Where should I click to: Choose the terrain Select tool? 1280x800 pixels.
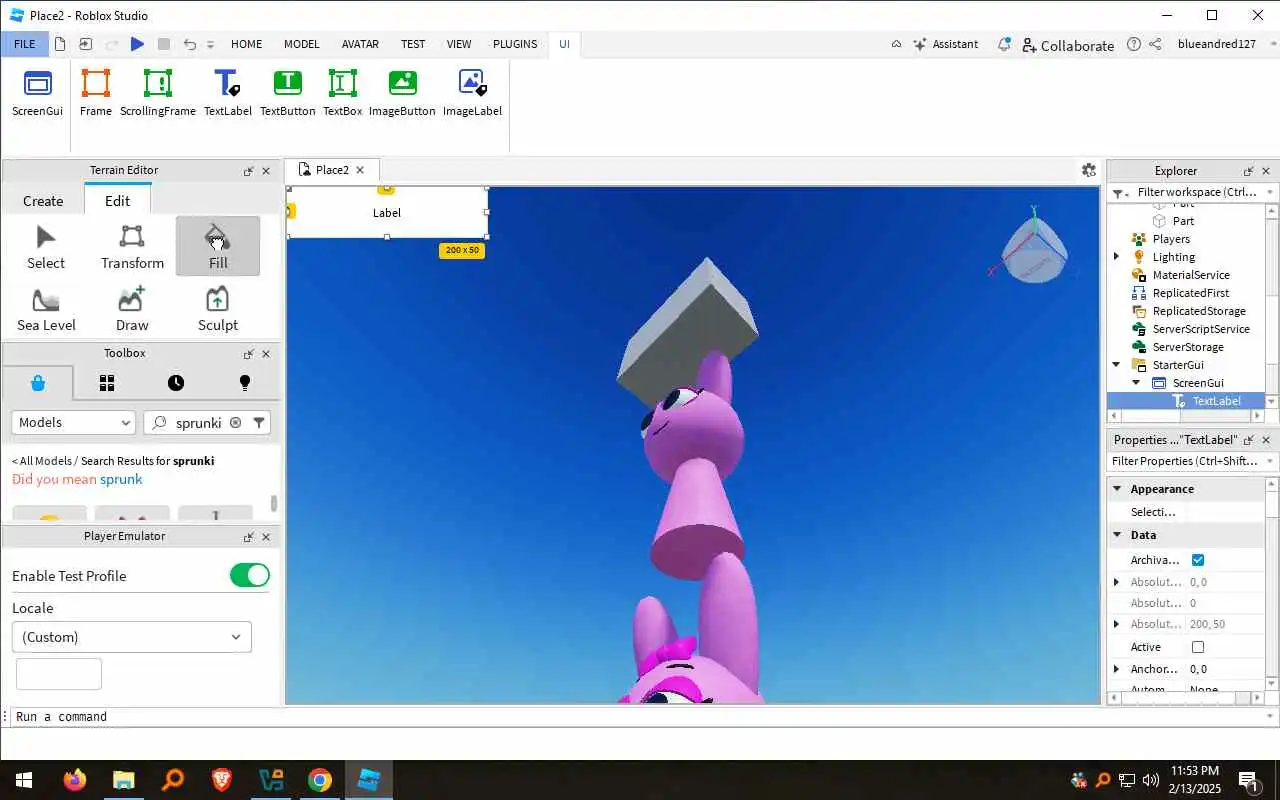coord(46,247)
